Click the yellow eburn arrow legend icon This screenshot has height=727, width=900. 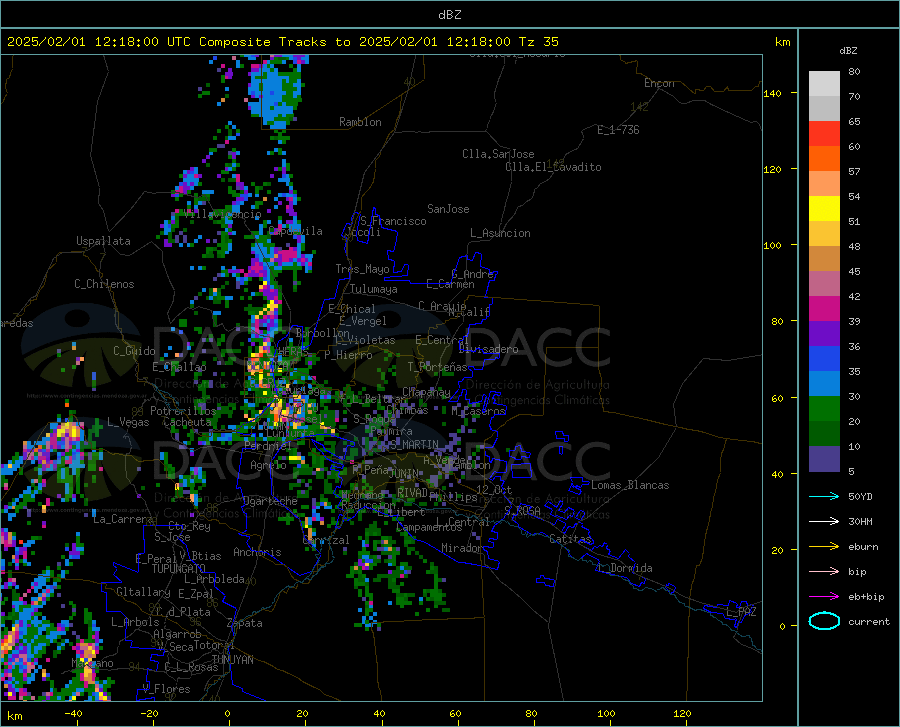[824, 547]
